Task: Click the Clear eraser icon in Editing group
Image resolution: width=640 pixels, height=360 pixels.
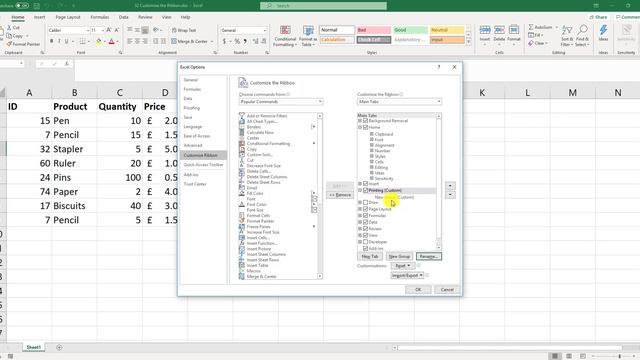Action: pyautogui.click(x=531, y=43)
